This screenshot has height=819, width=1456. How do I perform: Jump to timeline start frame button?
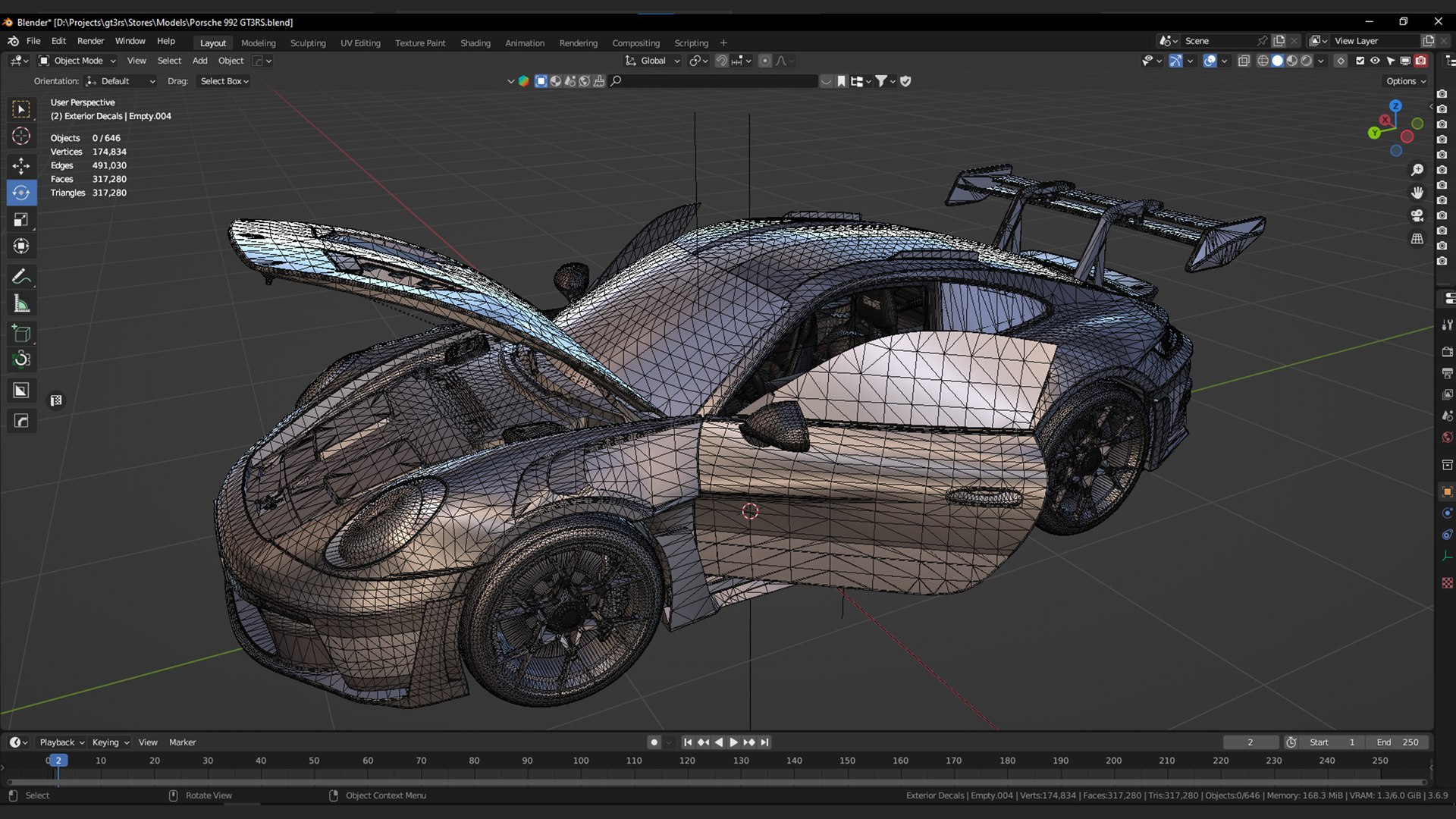pyautogui.click(x=687, y=742)
